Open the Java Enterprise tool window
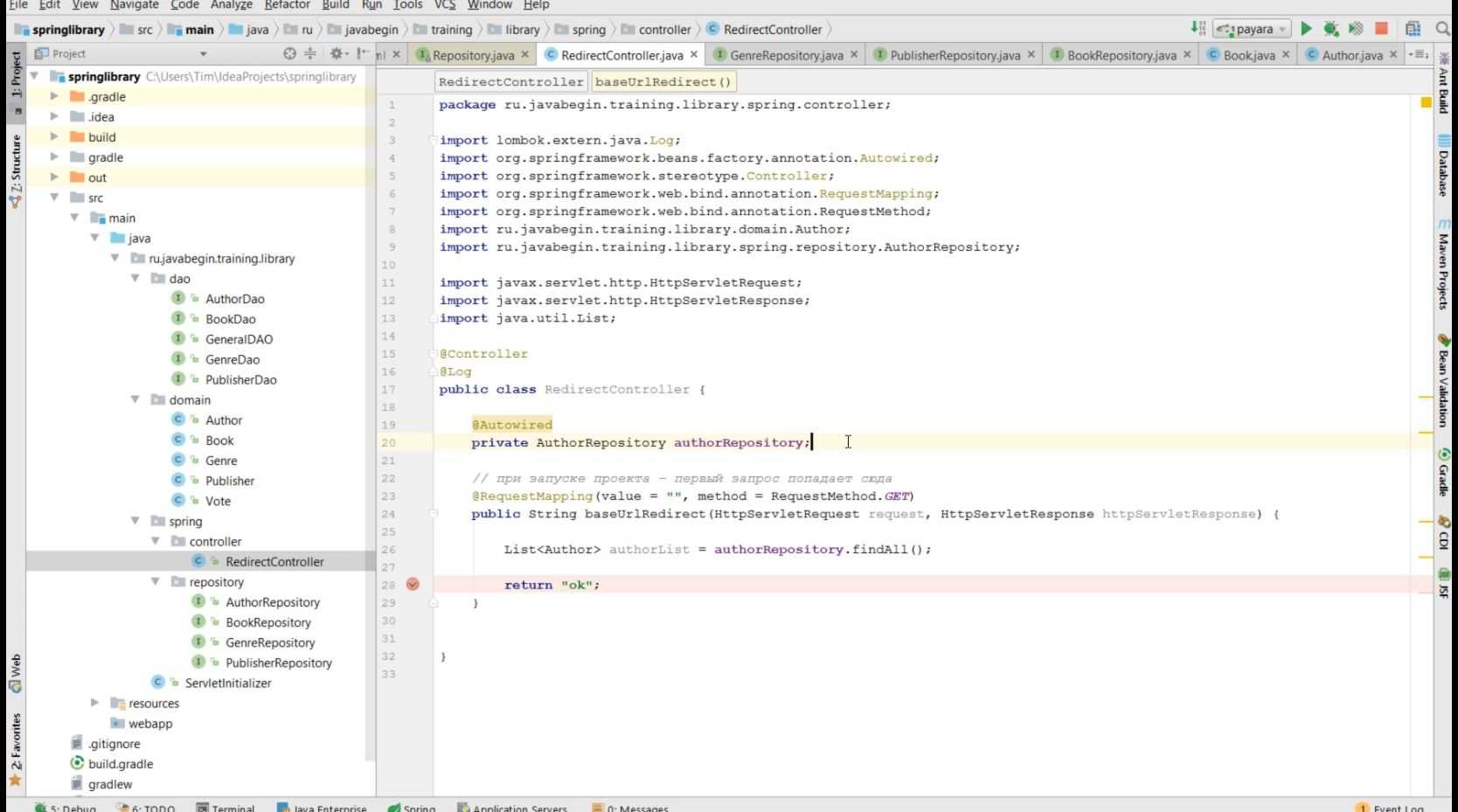This screenshot has height=812, width=1458. (322, 807)
